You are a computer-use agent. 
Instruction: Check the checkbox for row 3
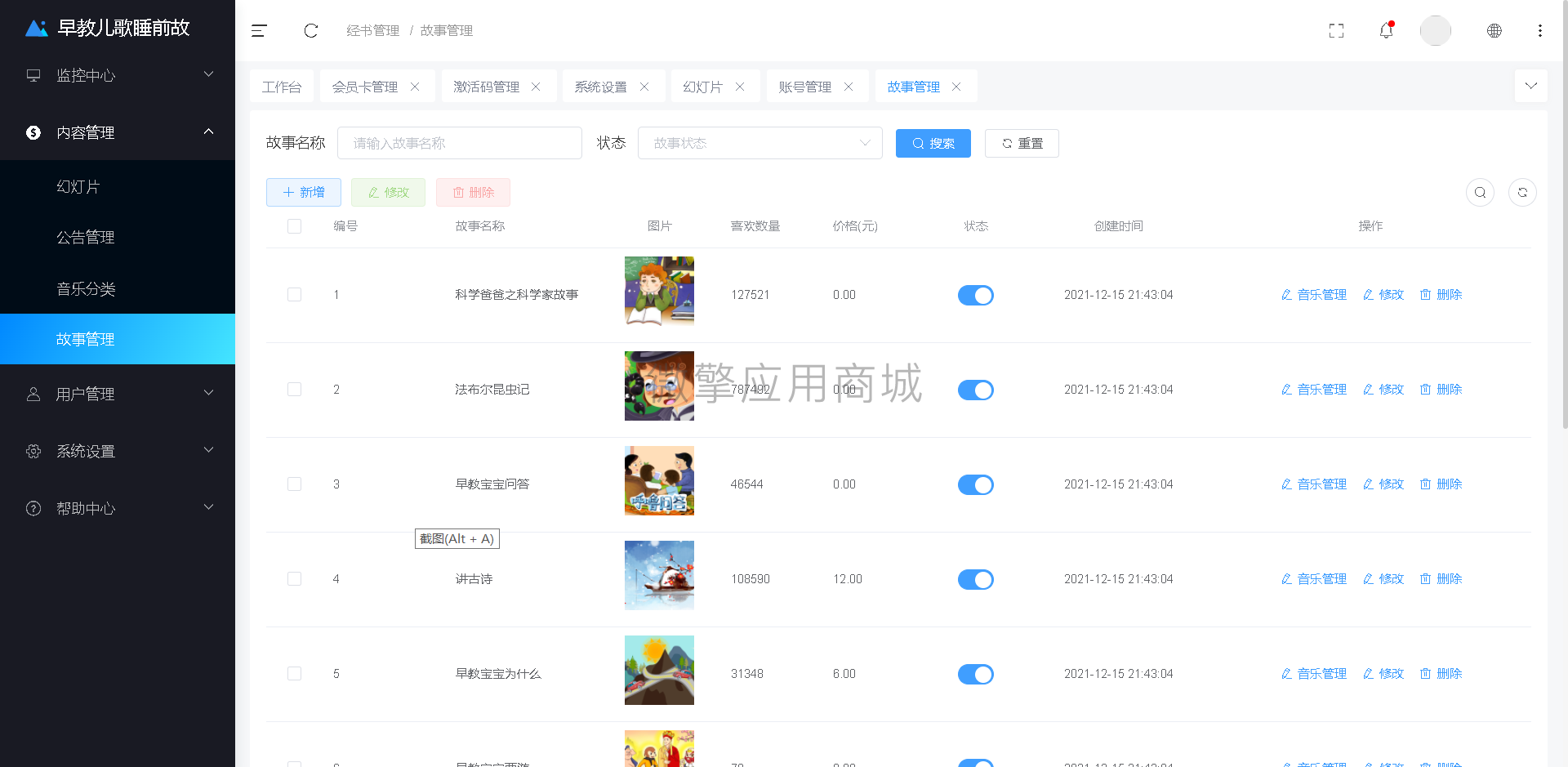coord(295,484)
